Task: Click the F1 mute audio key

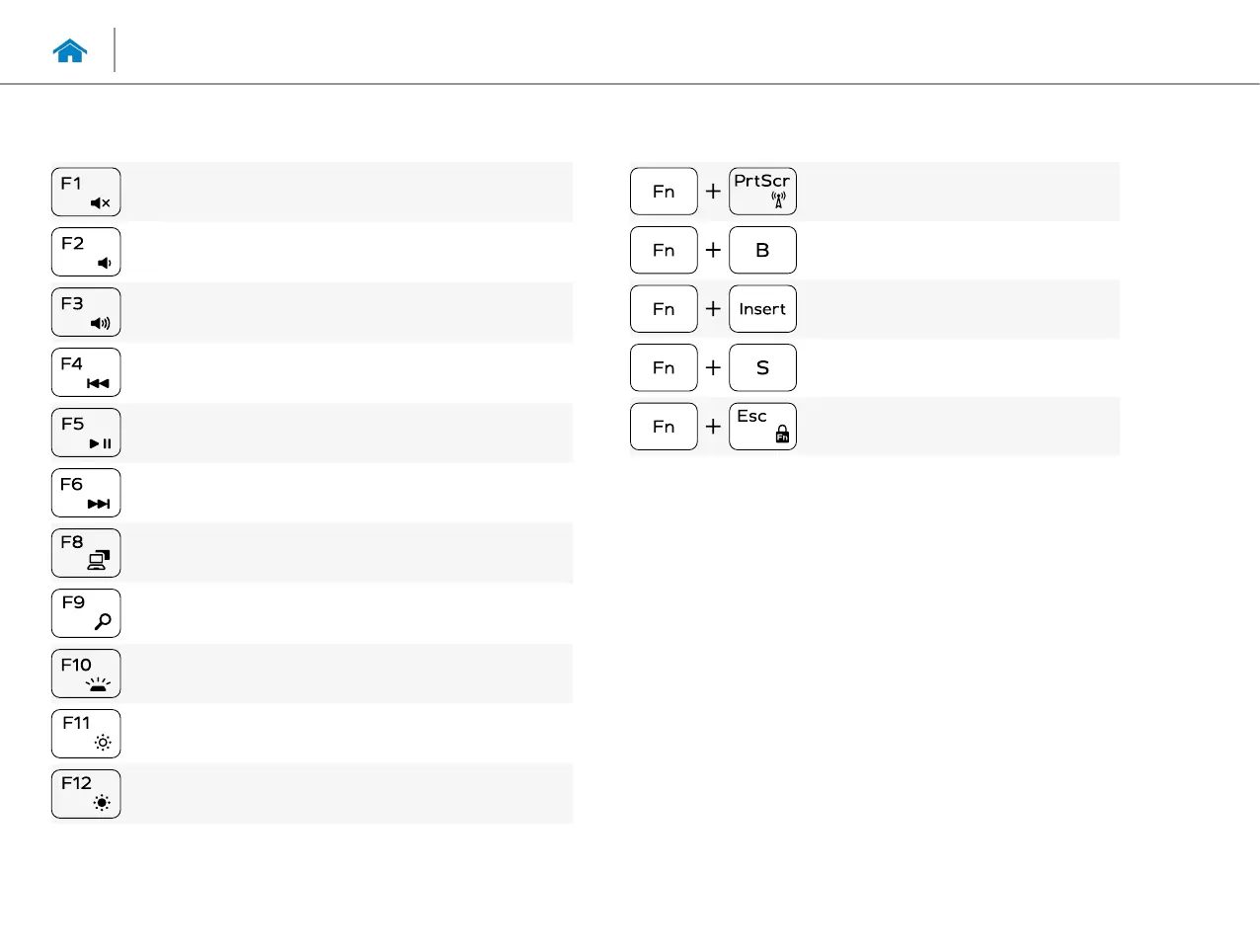Action: pyautogui.click(x=86, y=192)
